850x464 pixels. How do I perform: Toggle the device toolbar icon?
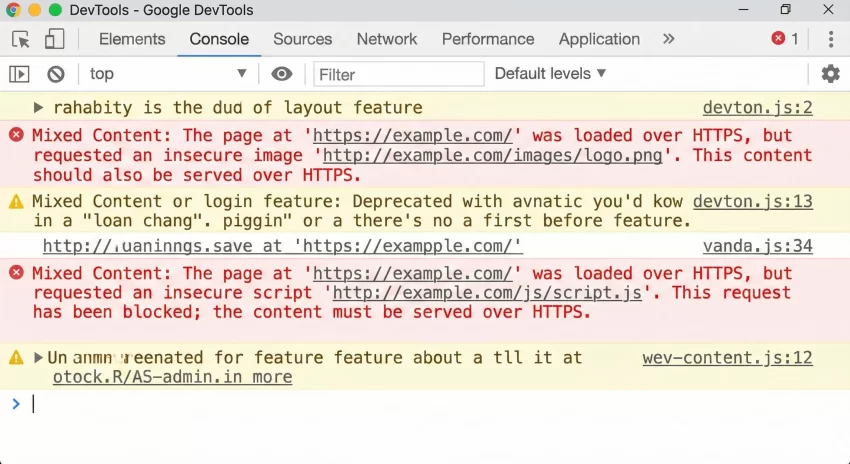[54, 39]
